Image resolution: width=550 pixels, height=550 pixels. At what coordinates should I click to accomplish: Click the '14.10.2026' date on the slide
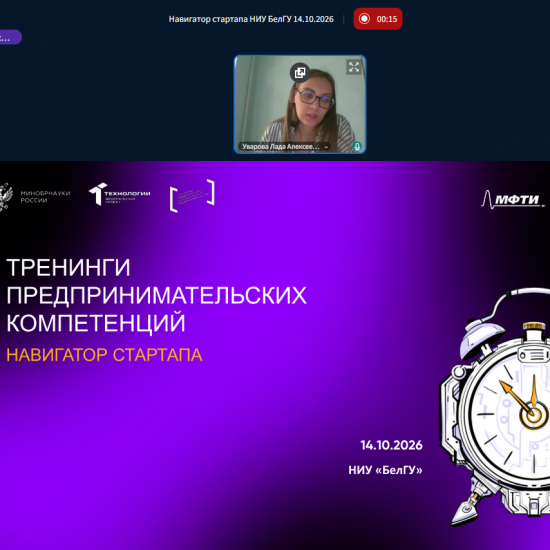(x=391, y=445)
